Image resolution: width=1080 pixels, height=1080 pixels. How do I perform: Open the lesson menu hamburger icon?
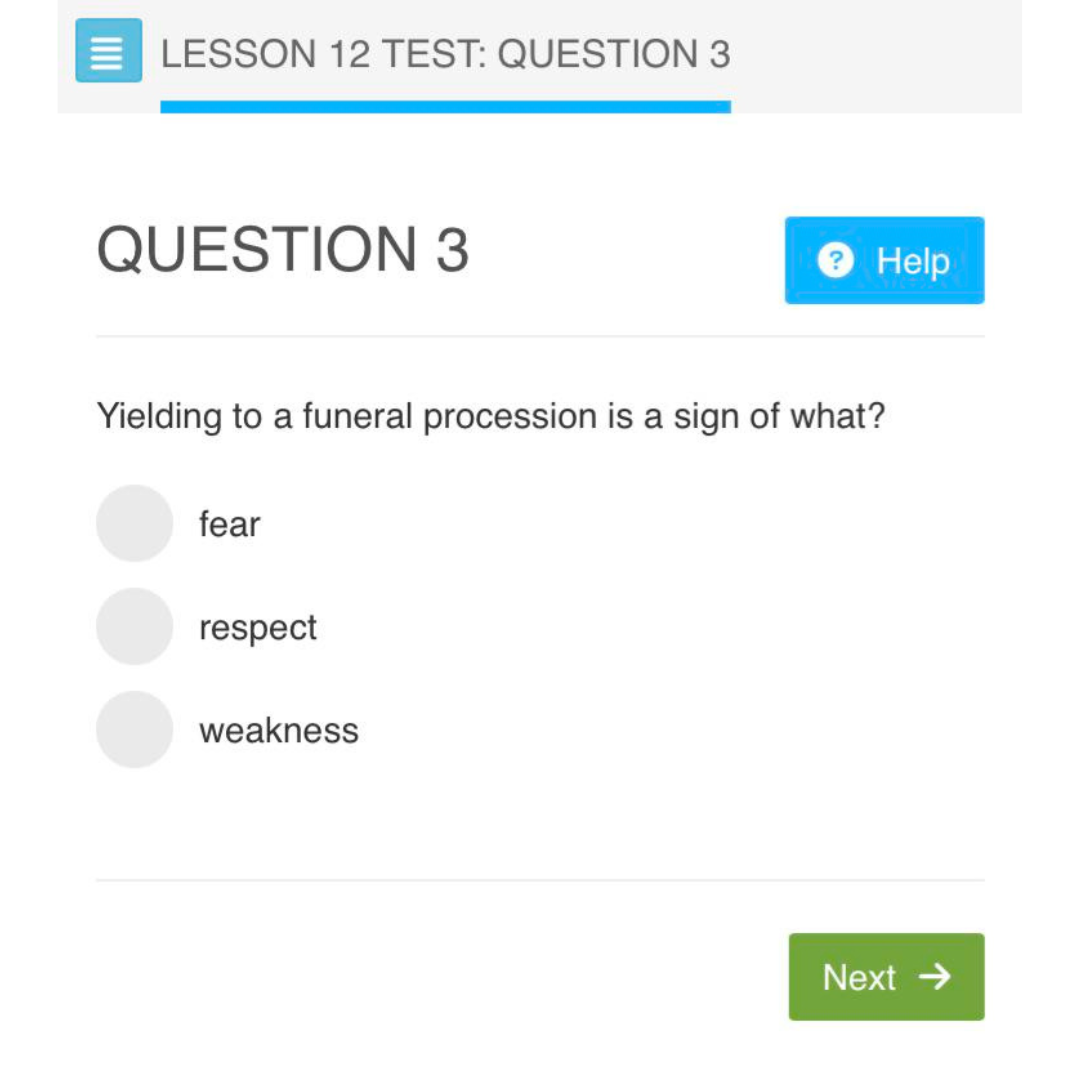pyautogui.click(x=108, y=51)
